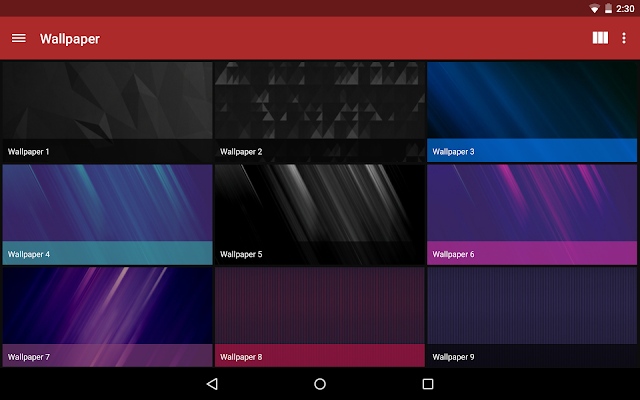Open the hamburger navigation menu
The height and width of the screenshot is (400, 640).
[x=19, y=38]
